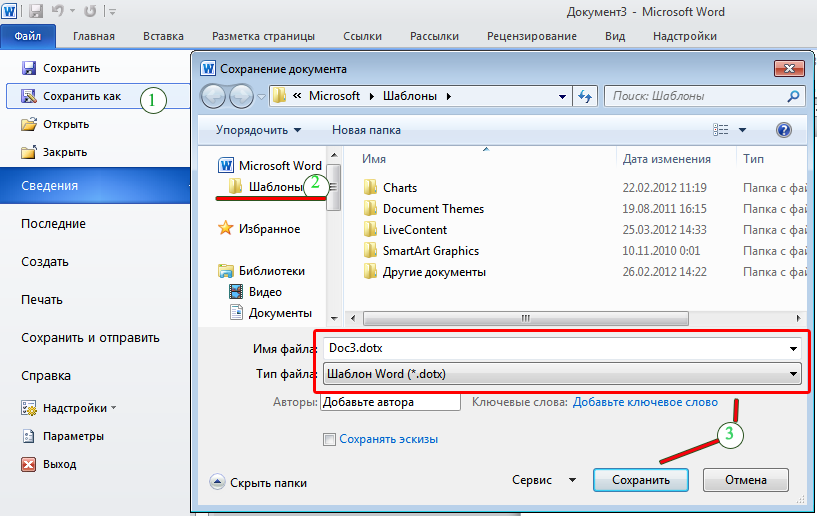Image resolution: width=817 pixels, height=516 pixels.
Task: Click Шаблоны in the address path
Action: click(410, 96)
